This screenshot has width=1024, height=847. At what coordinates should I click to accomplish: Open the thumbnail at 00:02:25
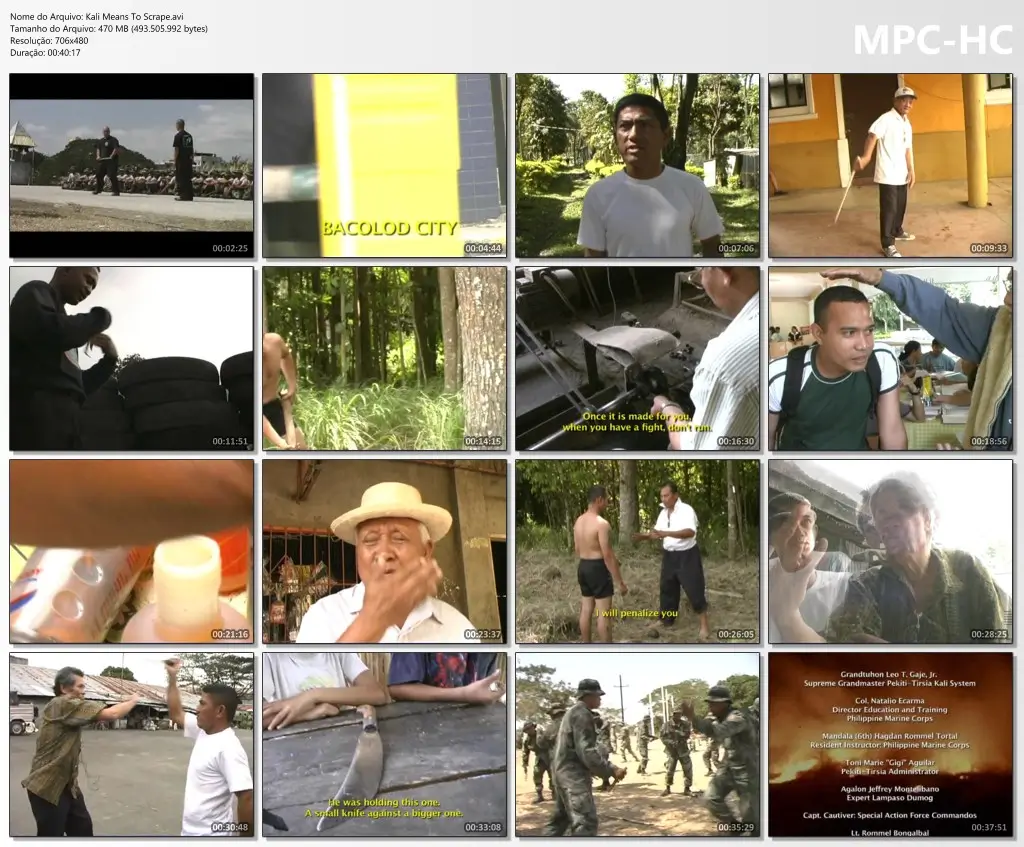point(131,165)
